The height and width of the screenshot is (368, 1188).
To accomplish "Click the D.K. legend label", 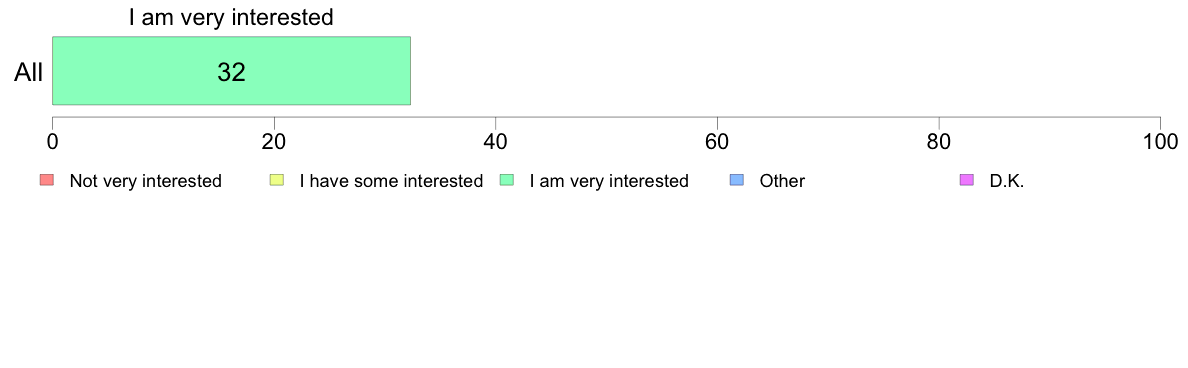I will point(1007,181).
